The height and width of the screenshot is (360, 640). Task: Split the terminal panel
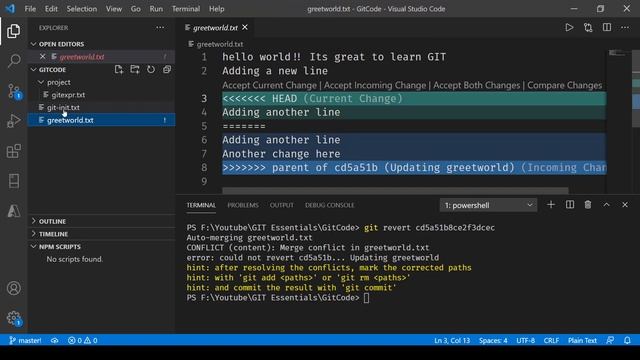tap(570, 204)
